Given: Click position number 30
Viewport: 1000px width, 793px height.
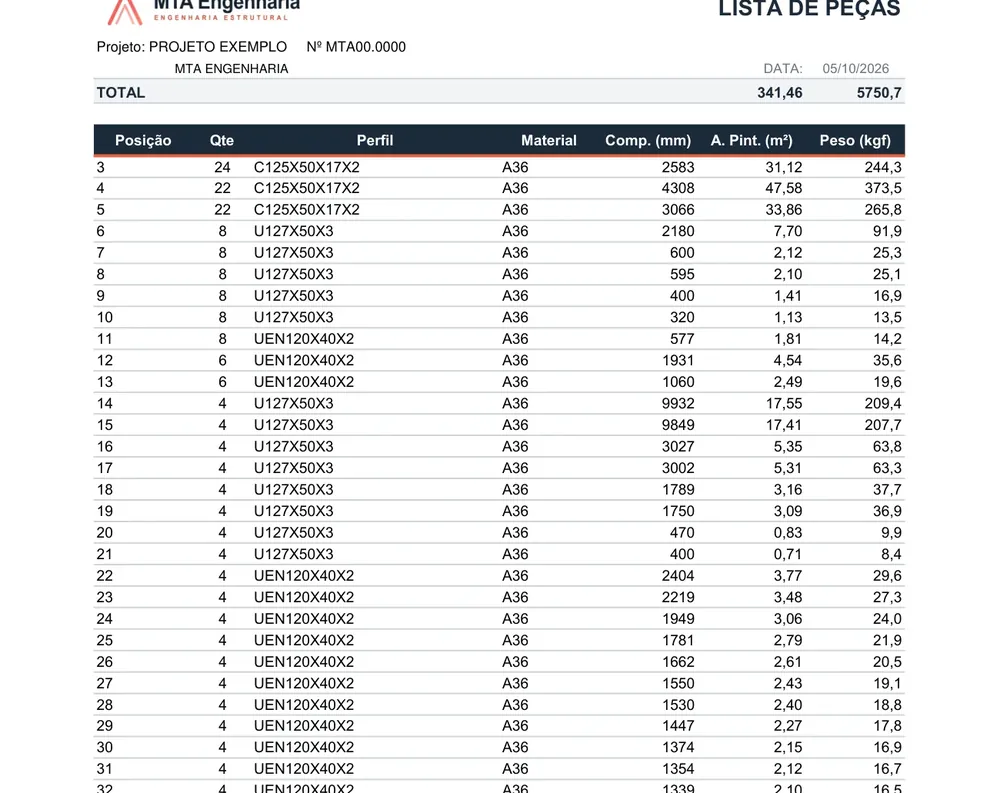Looking at the screenshot, I should point(105,748).
